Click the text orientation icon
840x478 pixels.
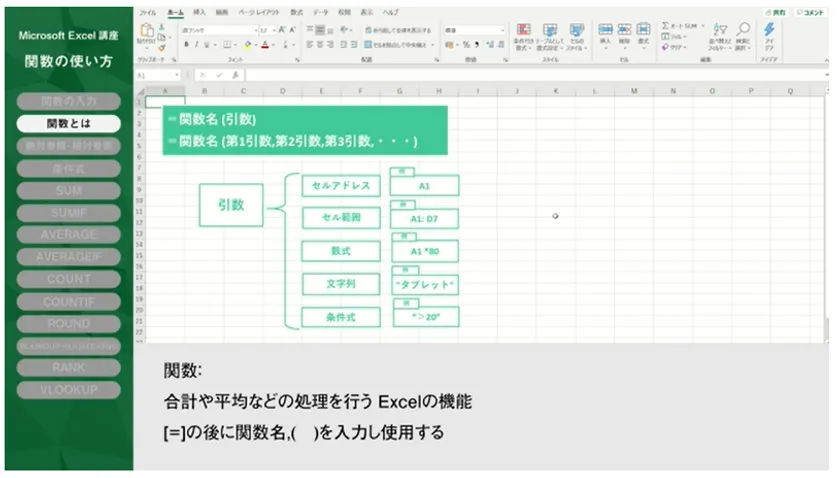[x=344, y=30]
